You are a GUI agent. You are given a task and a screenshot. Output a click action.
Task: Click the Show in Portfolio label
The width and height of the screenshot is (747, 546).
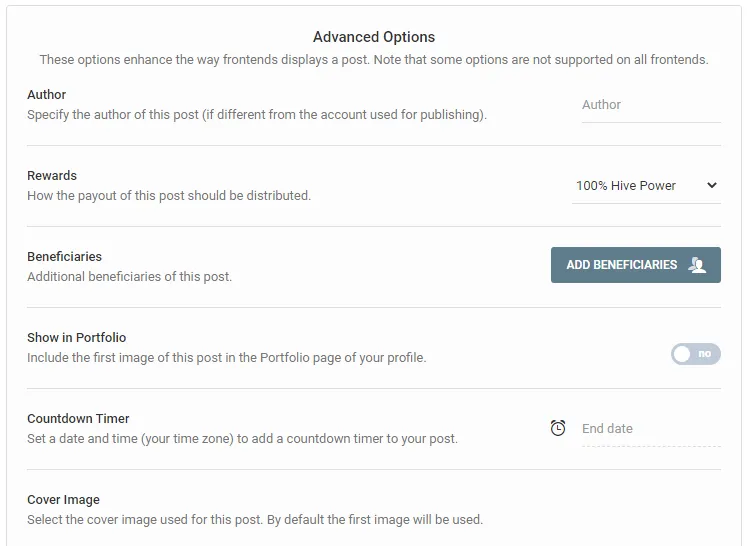coord(77,337)
